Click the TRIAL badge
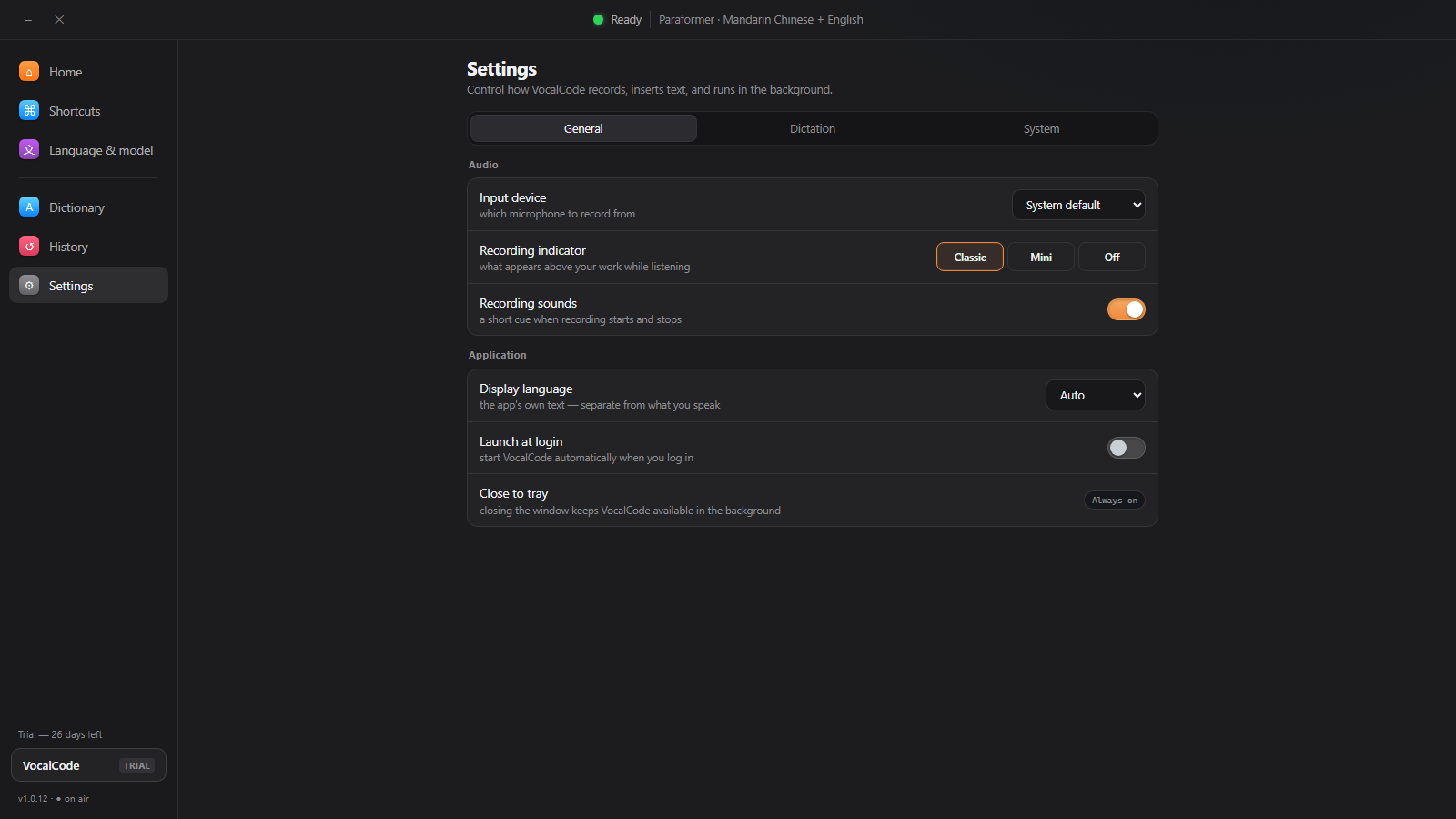This screenshot has width=1456, height=819. pos(136,765)
